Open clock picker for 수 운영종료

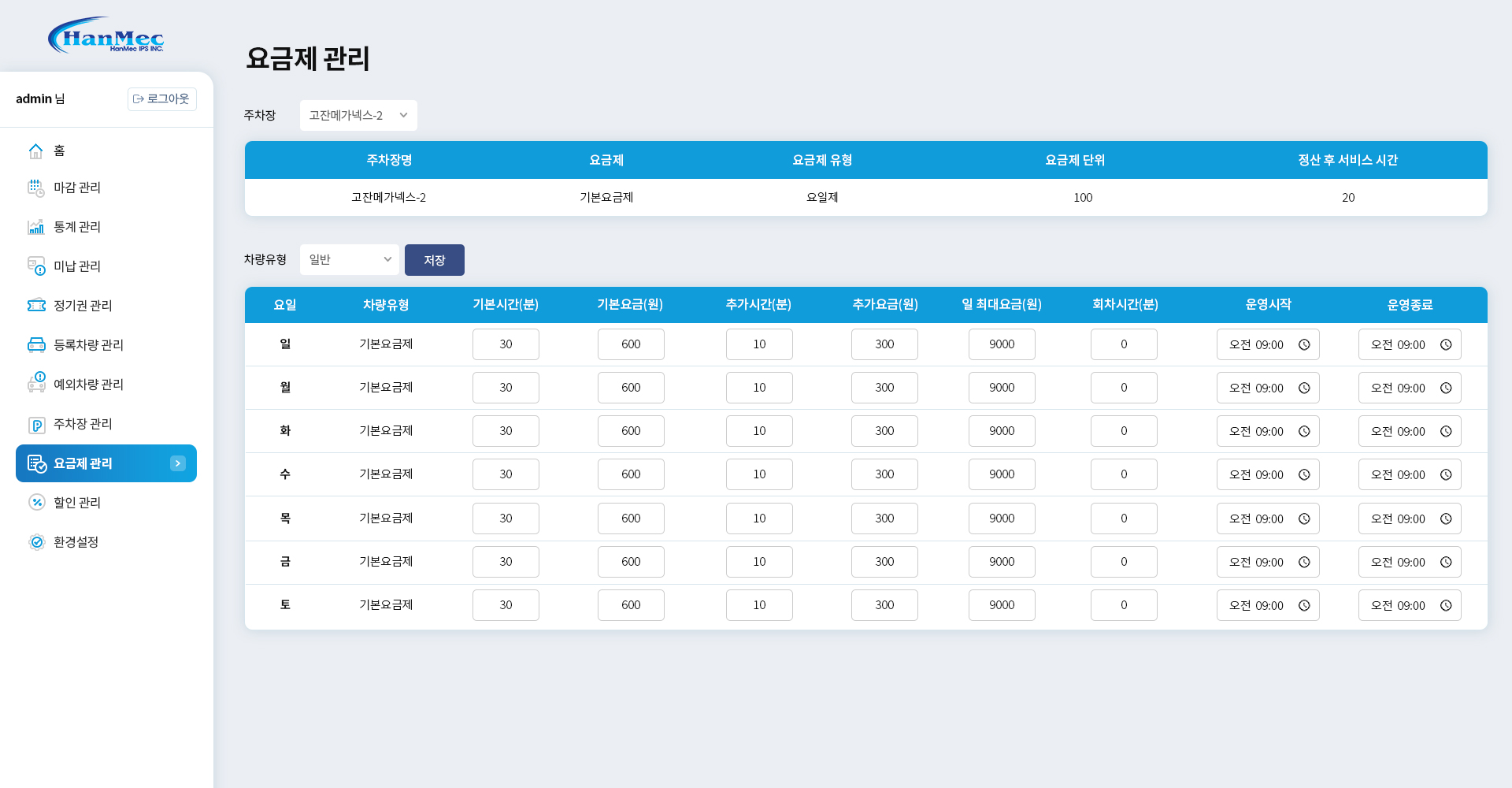1446,474
